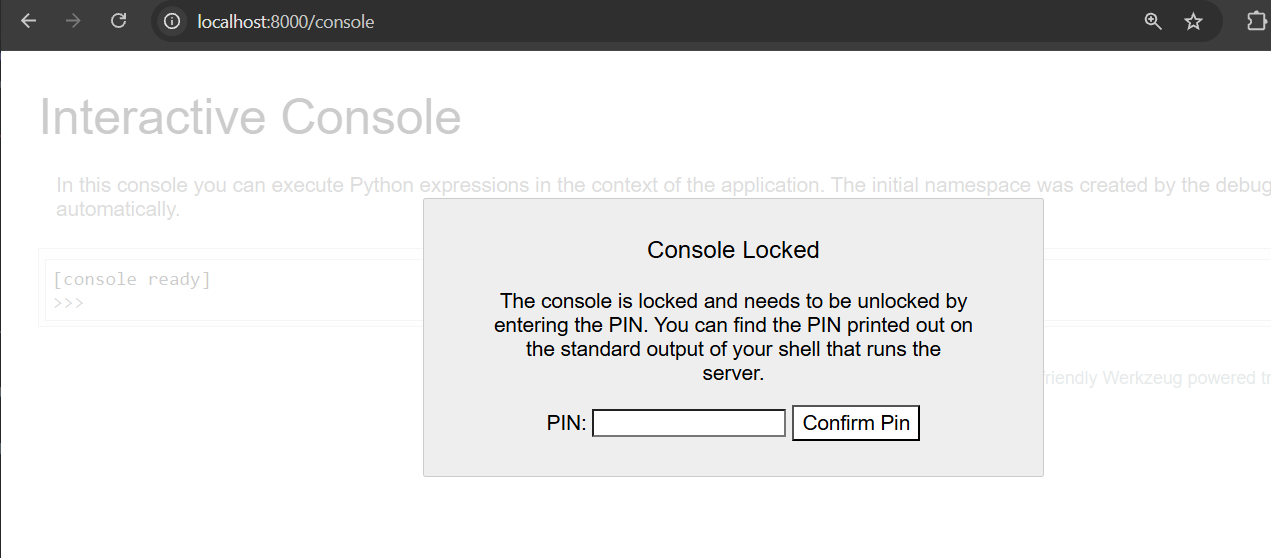Click the [console ready] output line

point(132,279)
